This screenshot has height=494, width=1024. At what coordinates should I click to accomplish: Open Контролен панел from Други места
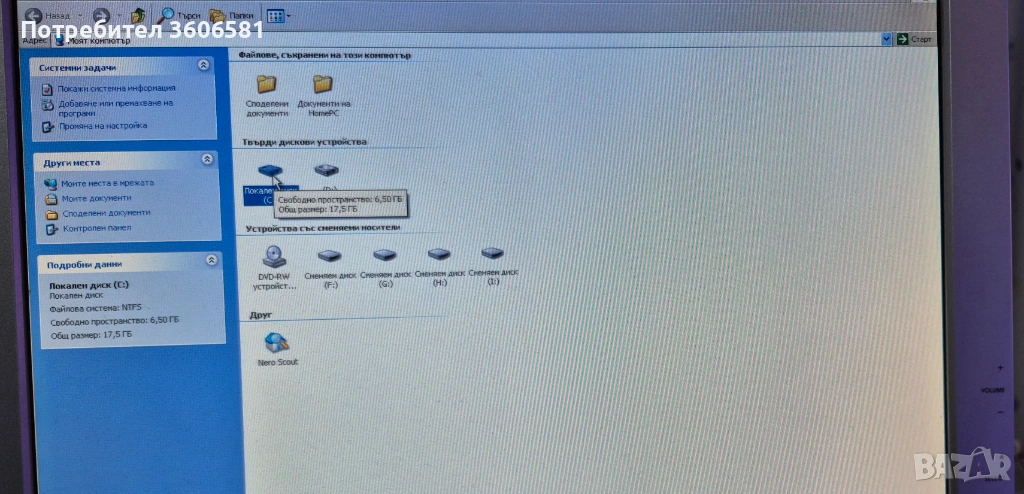point(96,228)
